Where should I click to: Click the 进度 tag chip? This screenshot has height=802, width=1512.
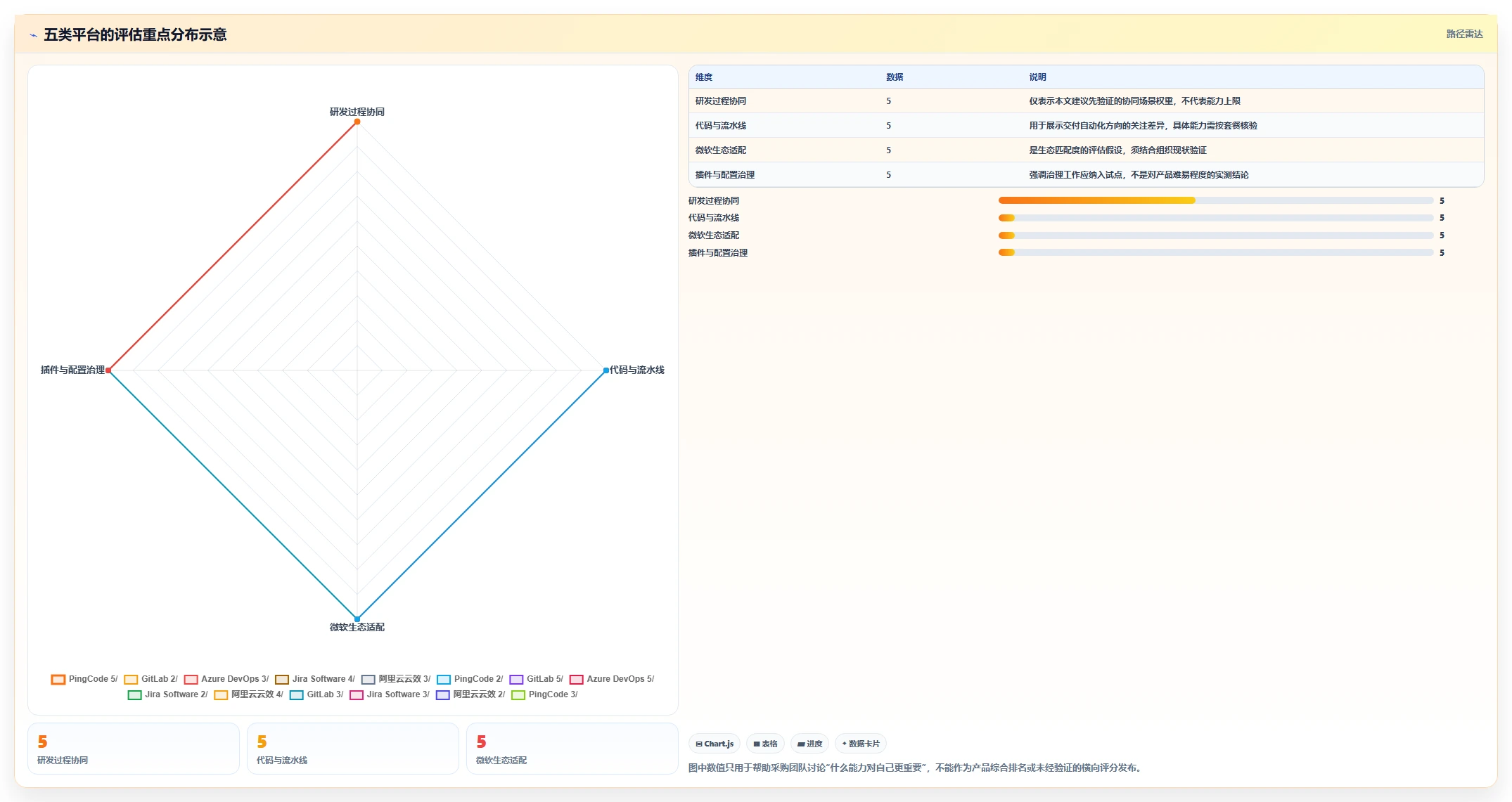pos(809,744)
